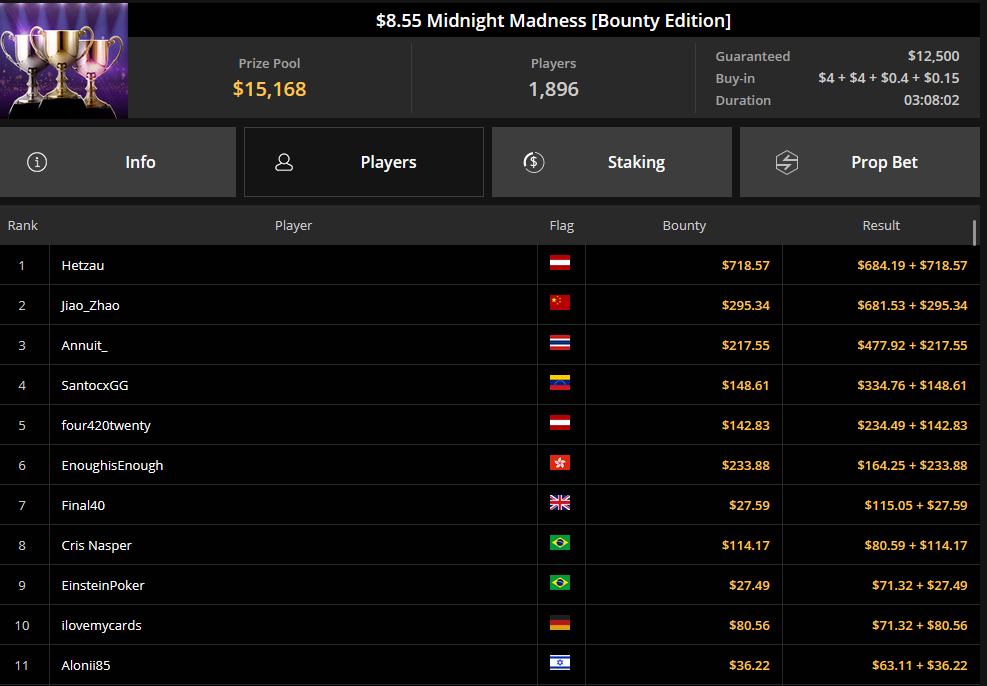Click Final40's UK flag icon
The width and height of the screenshot is (987, 686).
560,502
